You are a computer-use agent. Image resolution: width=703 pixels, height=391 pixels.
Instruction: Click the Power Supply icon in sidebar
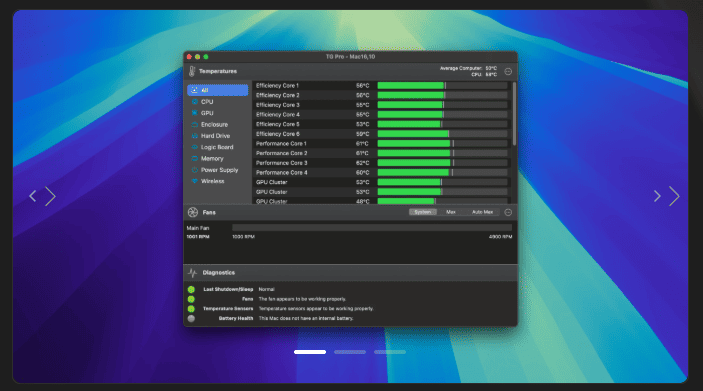pyautogui.click(x=195, y=170)
